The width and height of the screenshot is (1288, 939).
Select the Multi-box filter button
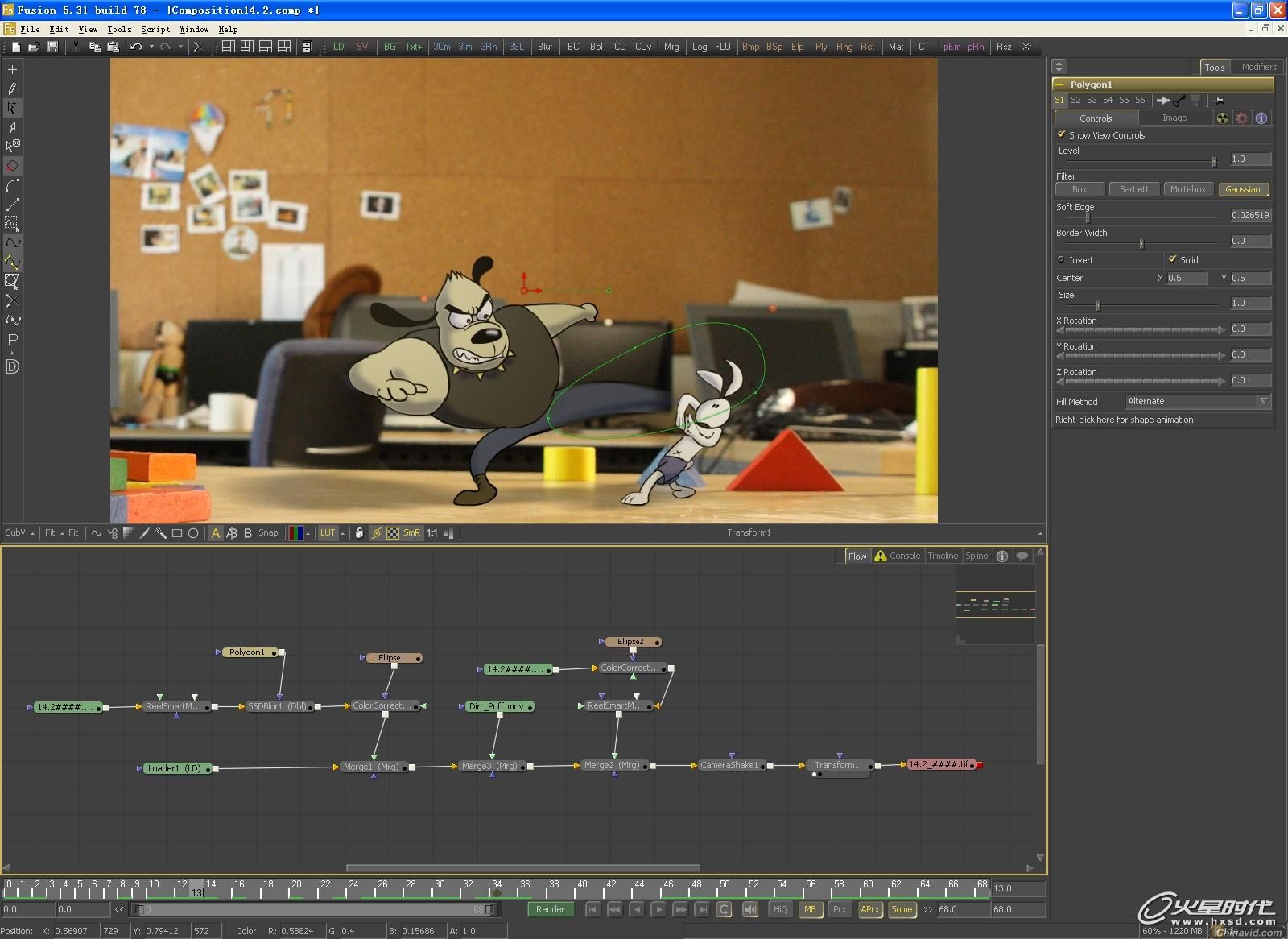coord(1188,189)
